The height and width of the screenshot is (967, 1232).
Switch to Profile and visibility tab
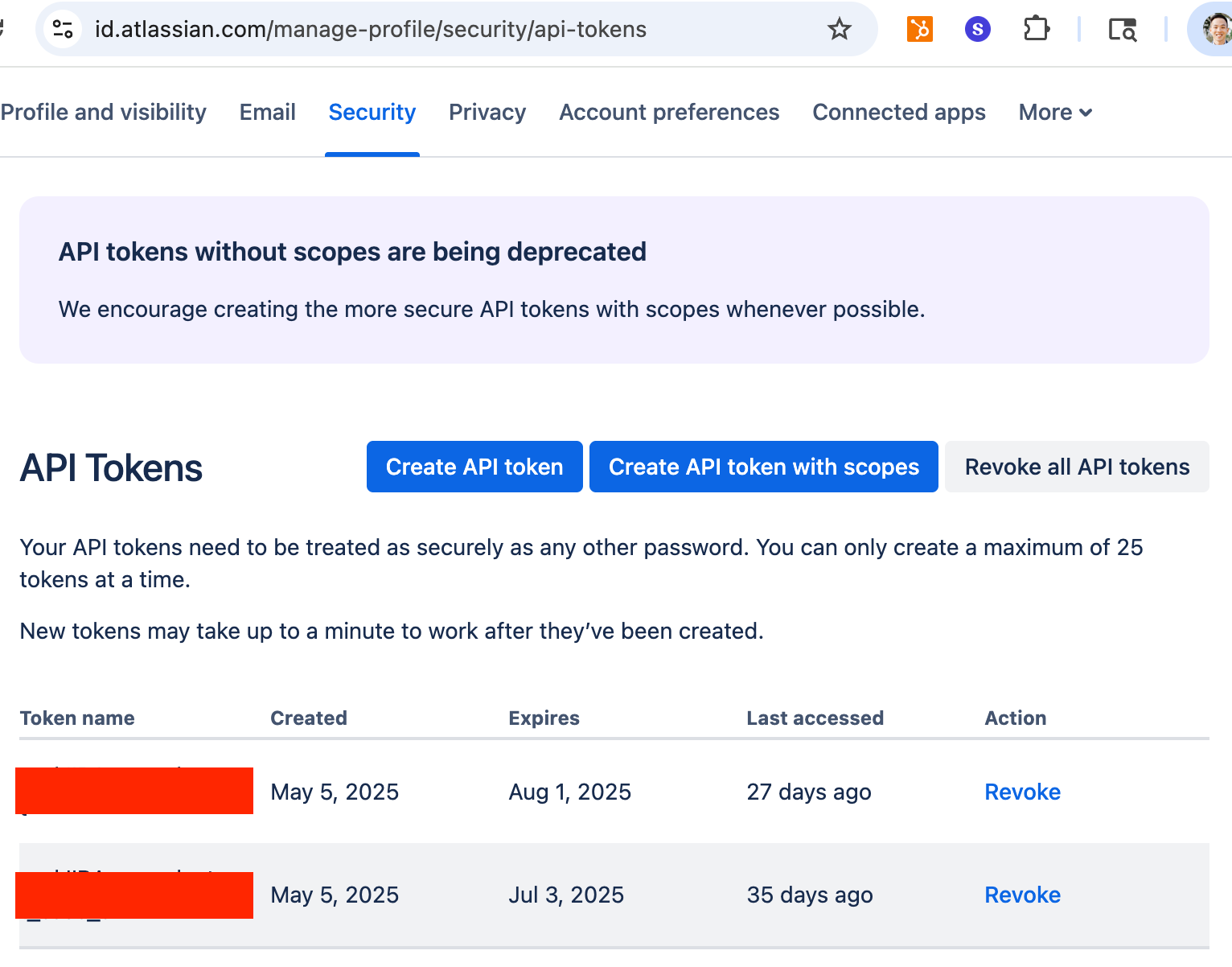(x=103, y=113)
